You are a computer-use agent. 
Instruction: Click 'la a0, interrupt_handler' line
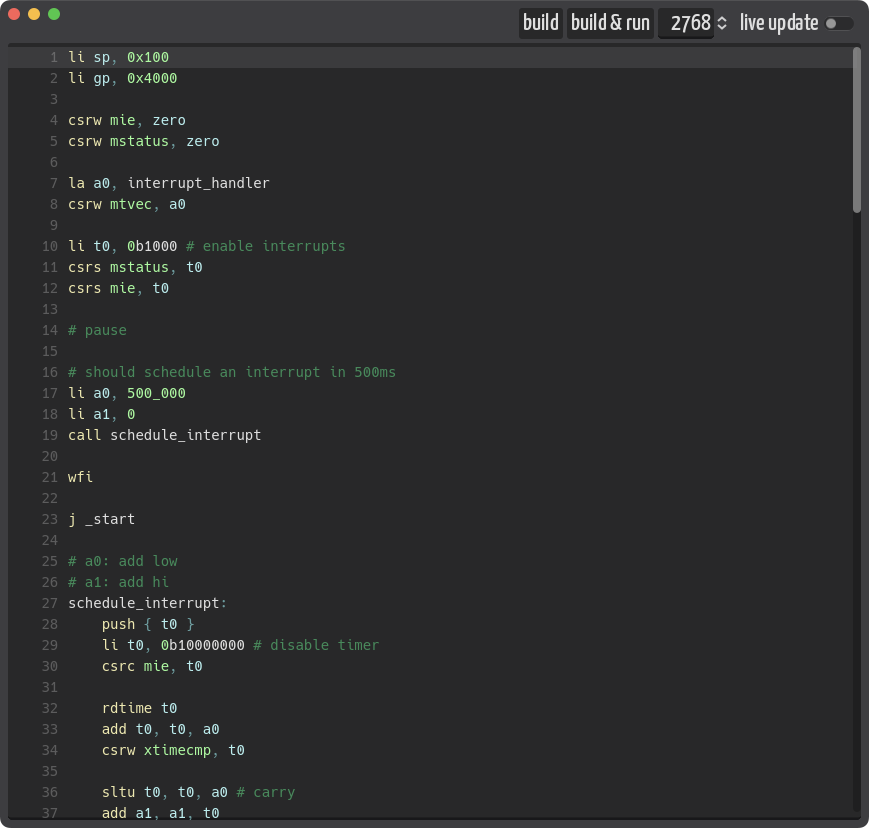point(168,183)
